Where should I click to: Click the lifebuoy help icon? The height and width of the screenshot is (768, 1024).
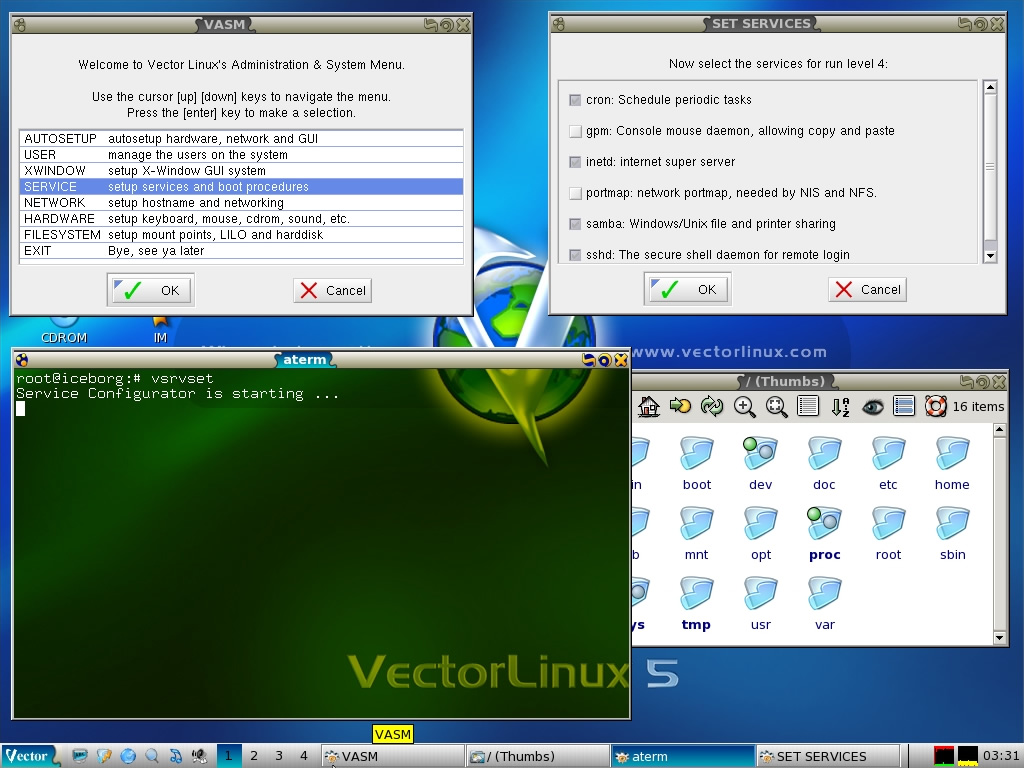tap(935, 406)
